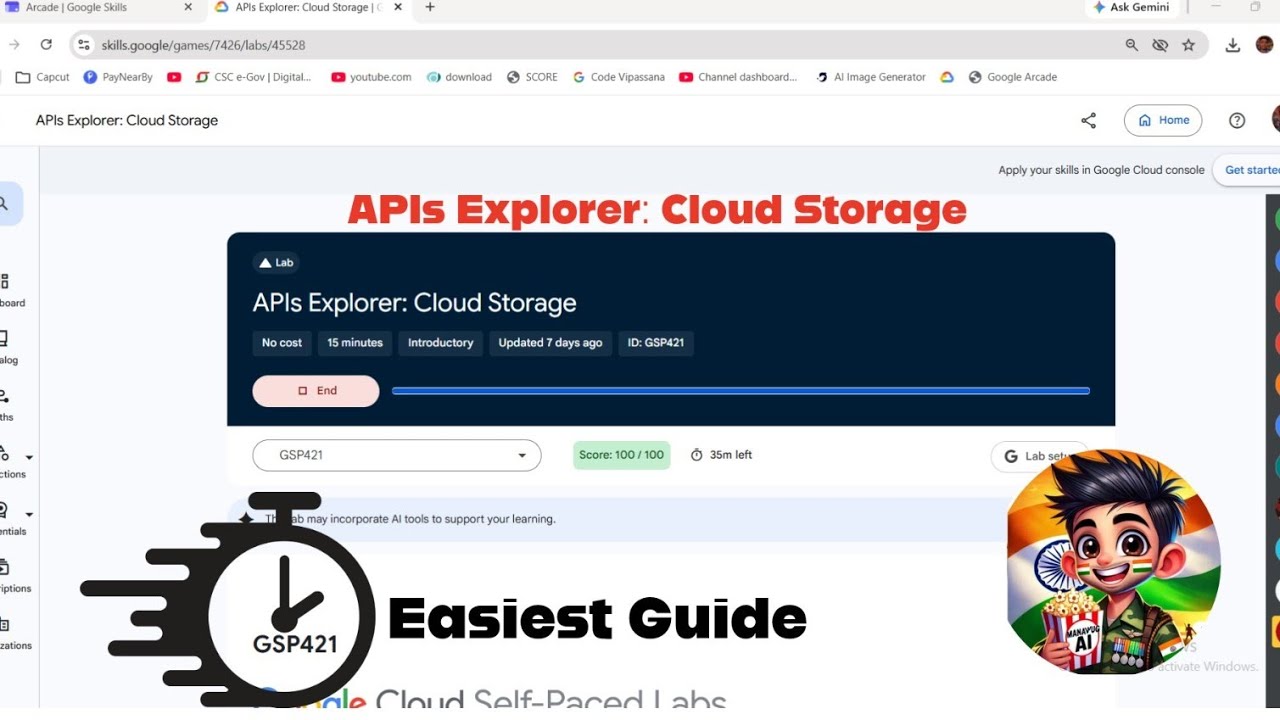This screenshot has height=720, width=1280.
Task: Open the site information icon
Action: click(84, 45)
